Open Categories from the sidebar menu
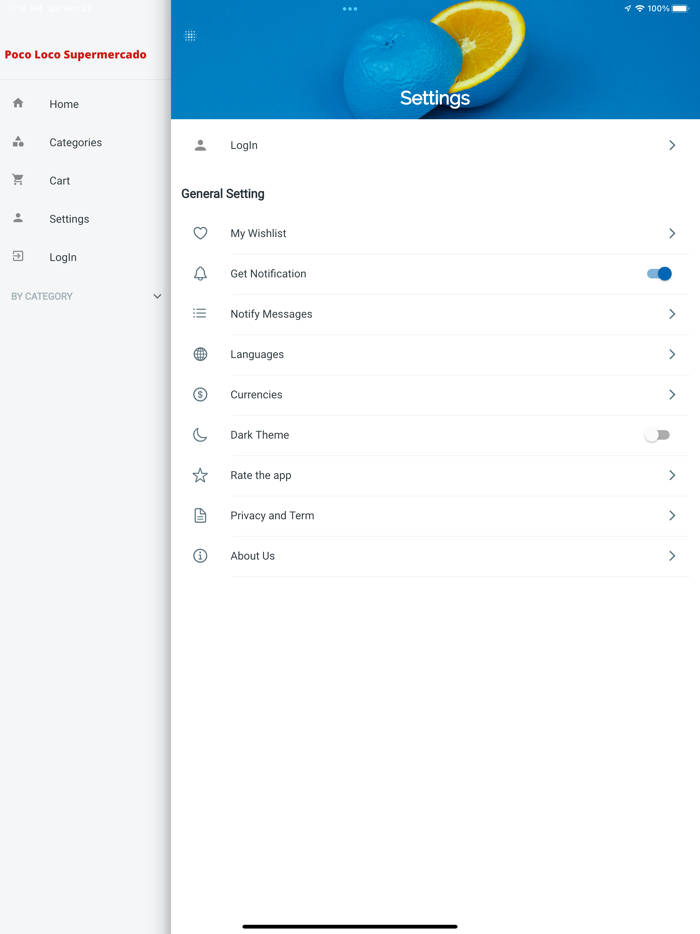The image size is (700, 934). (75, 143)
